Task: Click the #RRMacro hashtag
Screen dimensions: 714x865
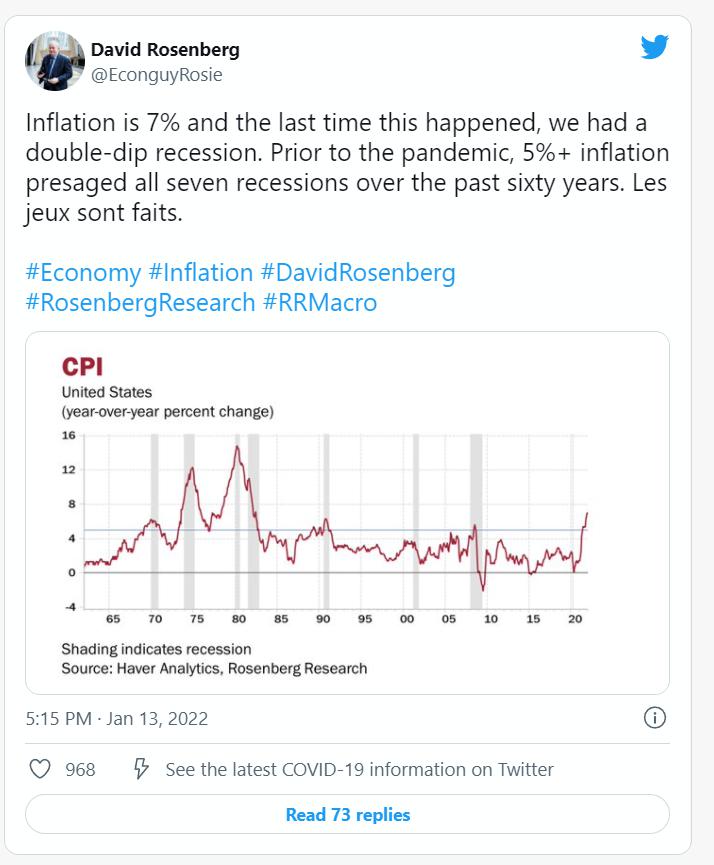Action: click(x=320, y=302)
